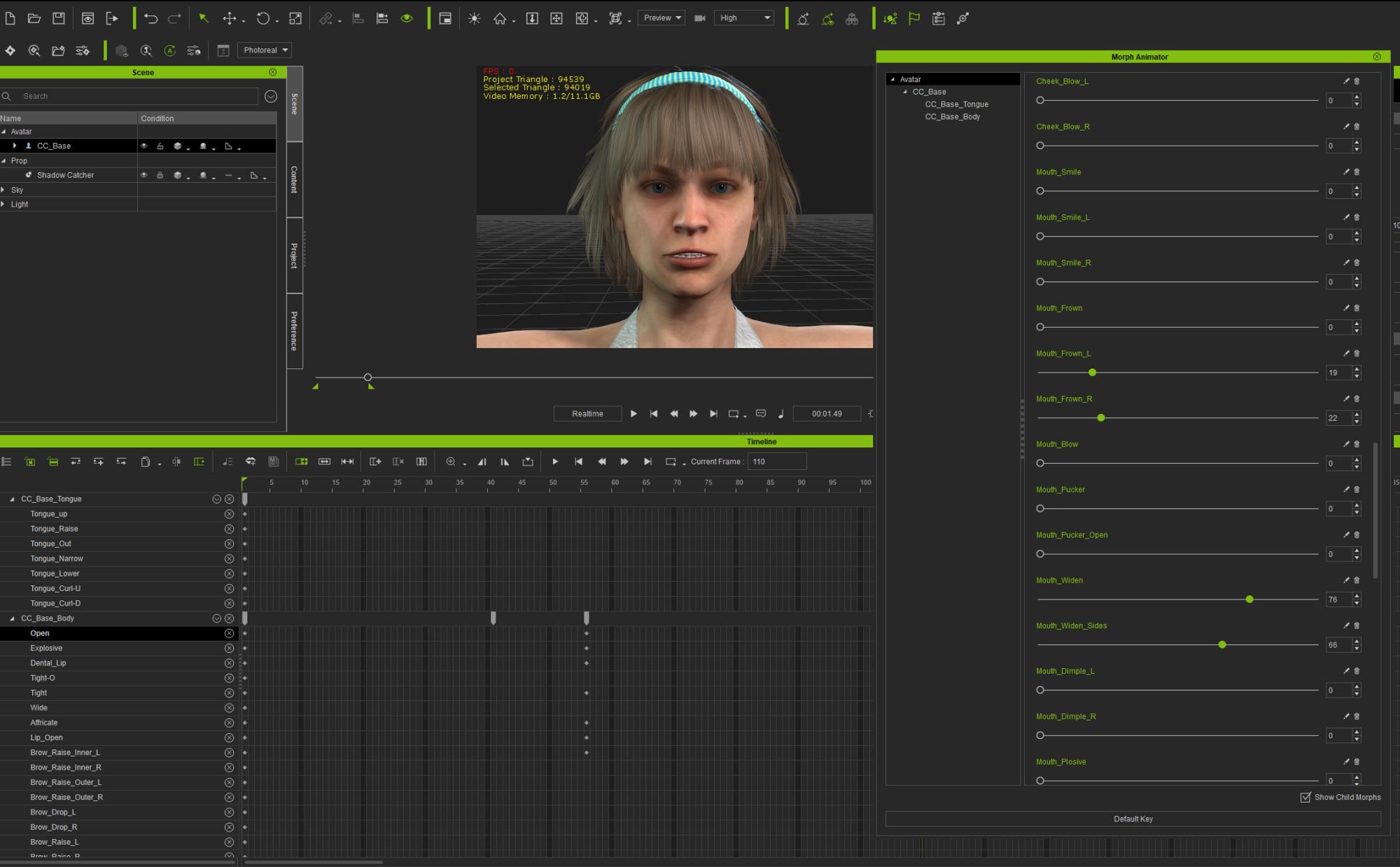Click the Default Key button

tap(1133, 819)
